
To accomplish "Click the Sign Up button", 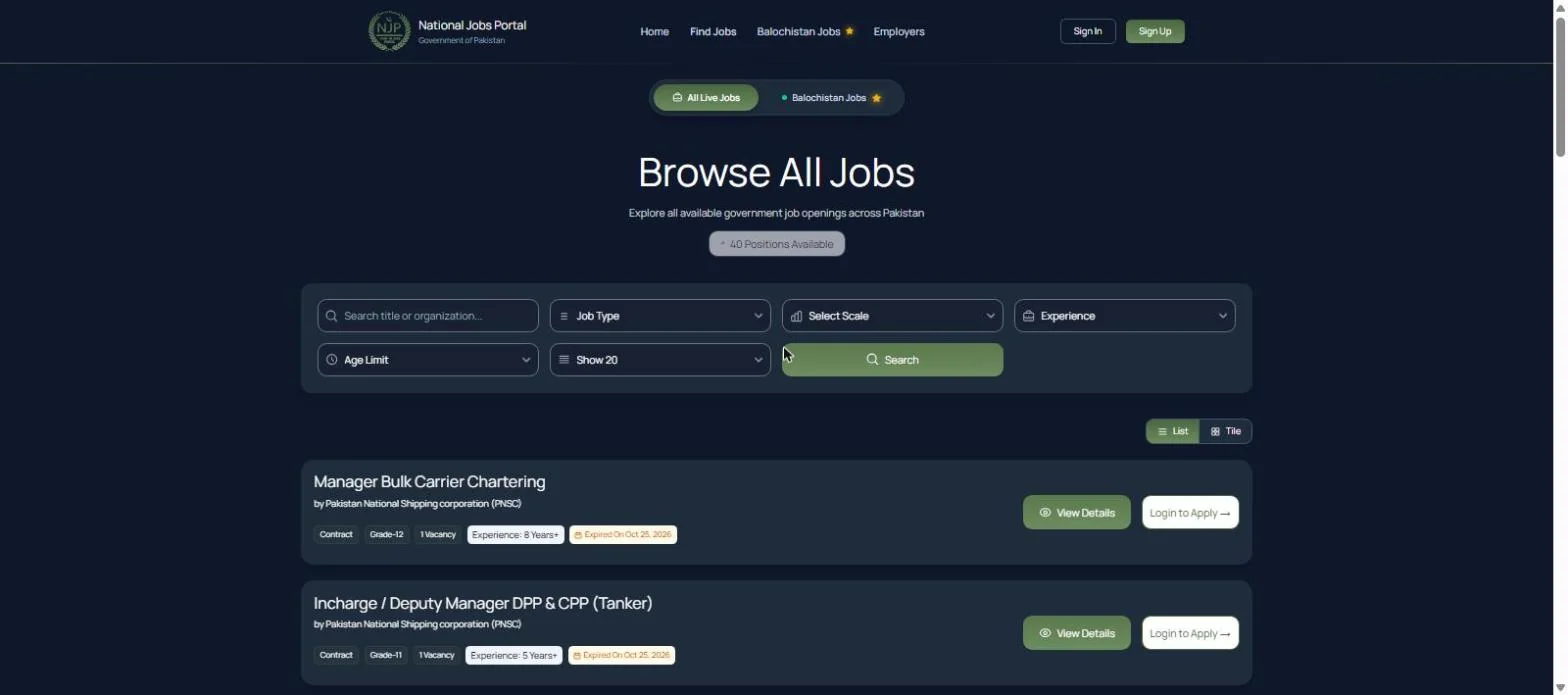I will [x=1155, y=31].
